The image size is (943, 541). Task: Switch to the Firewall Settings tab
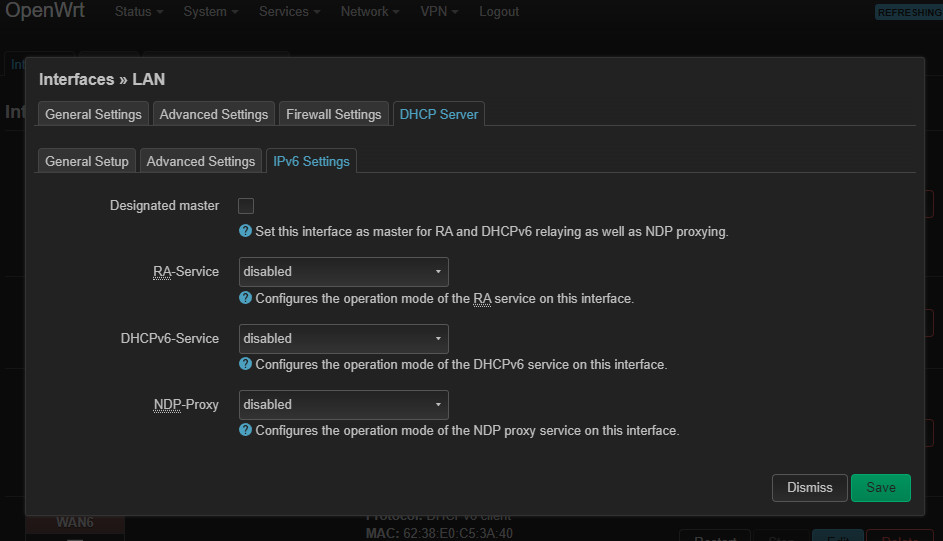[333, 114]
